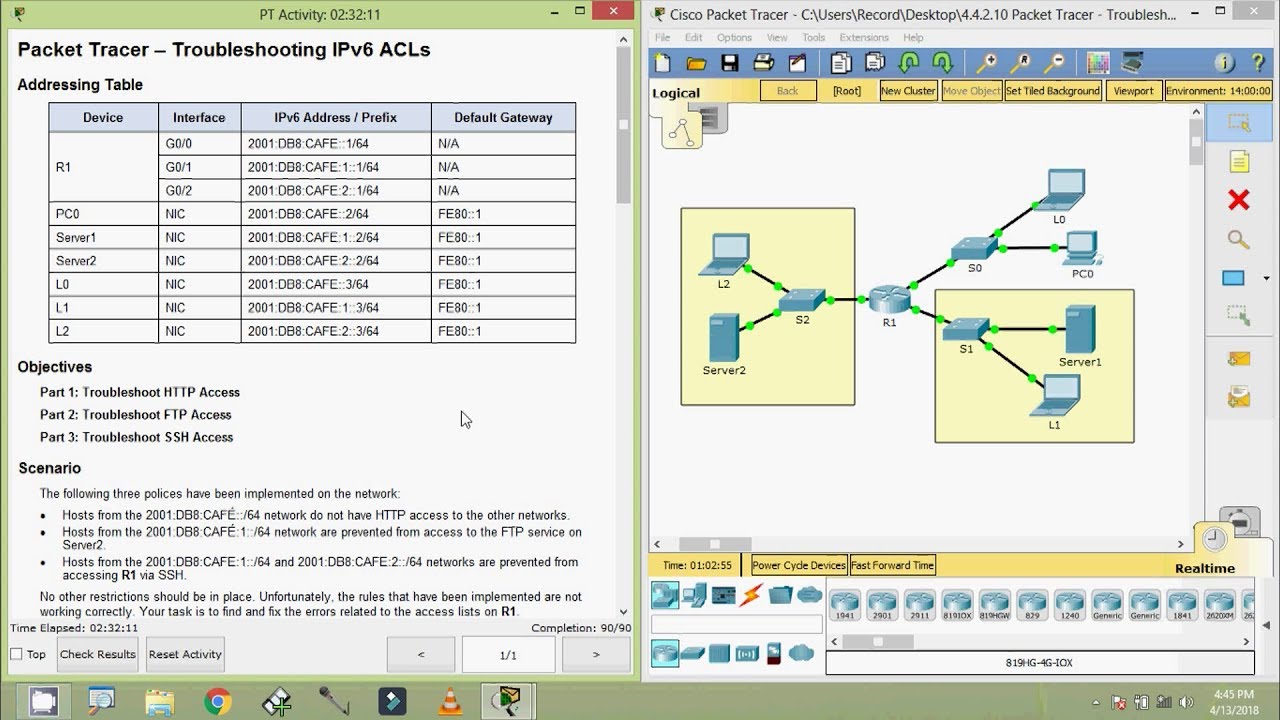The height and width of the screenshot is (720, 1280).
Task: Undo the last action with the green arrow
Action: (908, 63)
